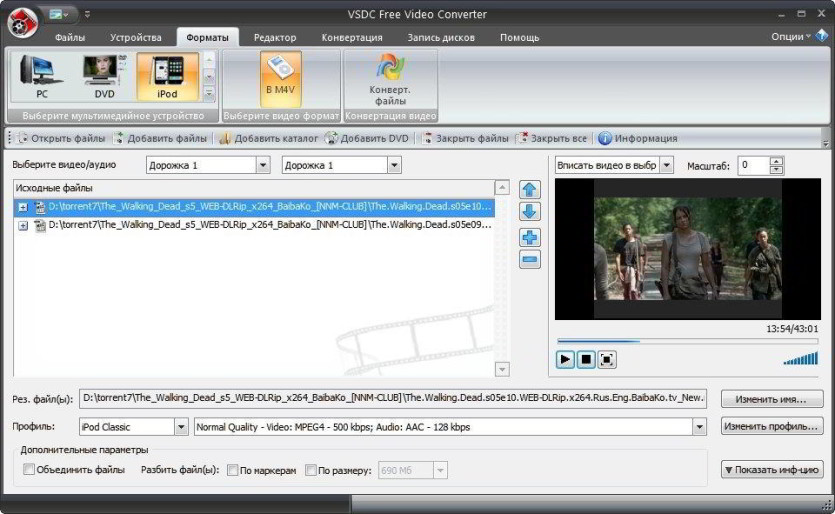Screen dimensions: 835x514
Task: Click Изменить имя button
Action: click(x=772, y=399)
